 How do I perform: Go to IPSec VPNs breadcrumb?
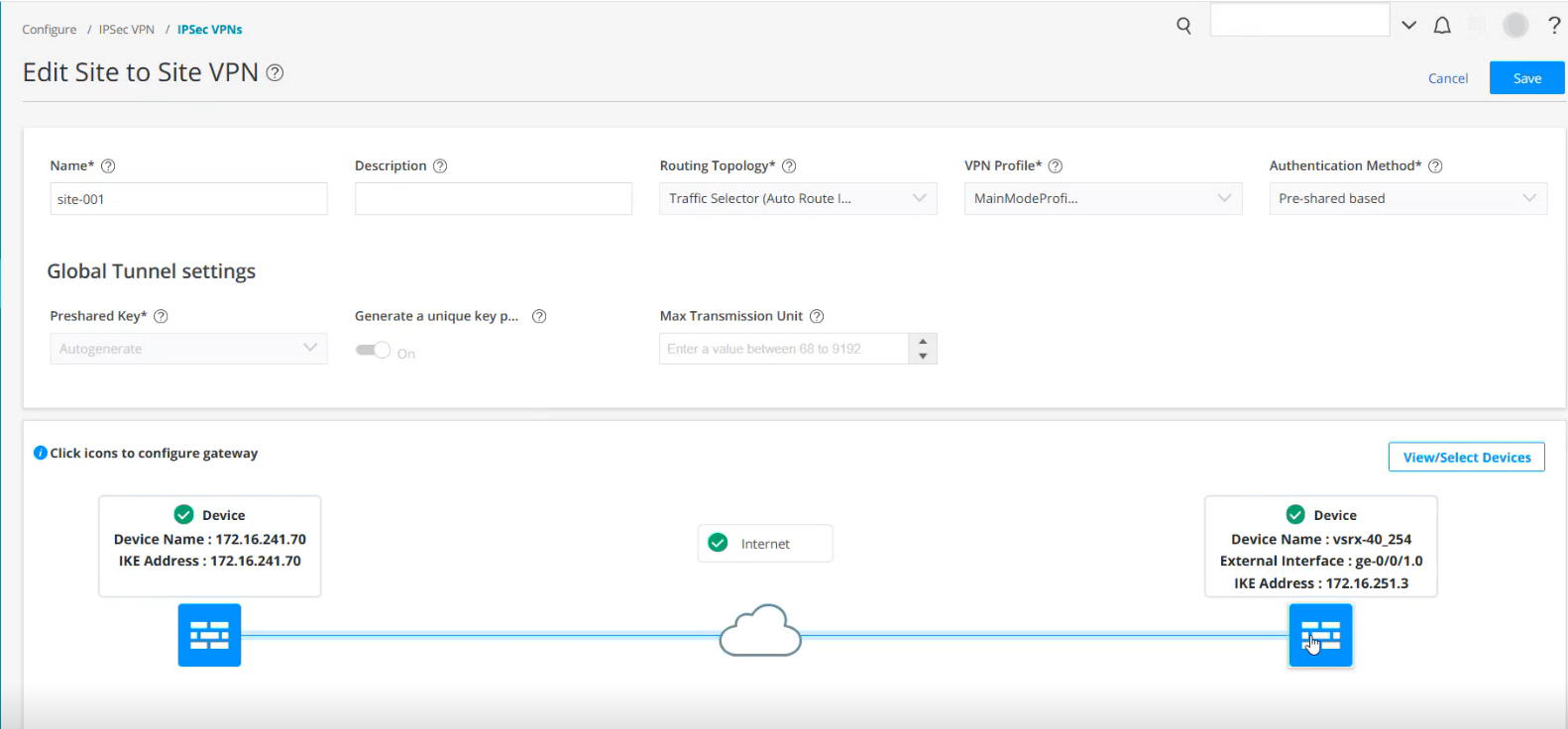(210, 30)
